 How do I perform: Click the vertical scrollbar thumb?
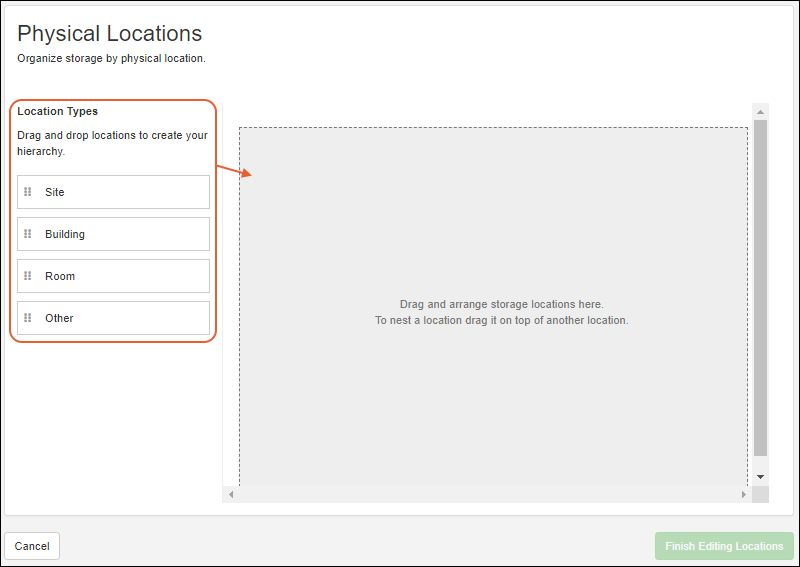760,288
